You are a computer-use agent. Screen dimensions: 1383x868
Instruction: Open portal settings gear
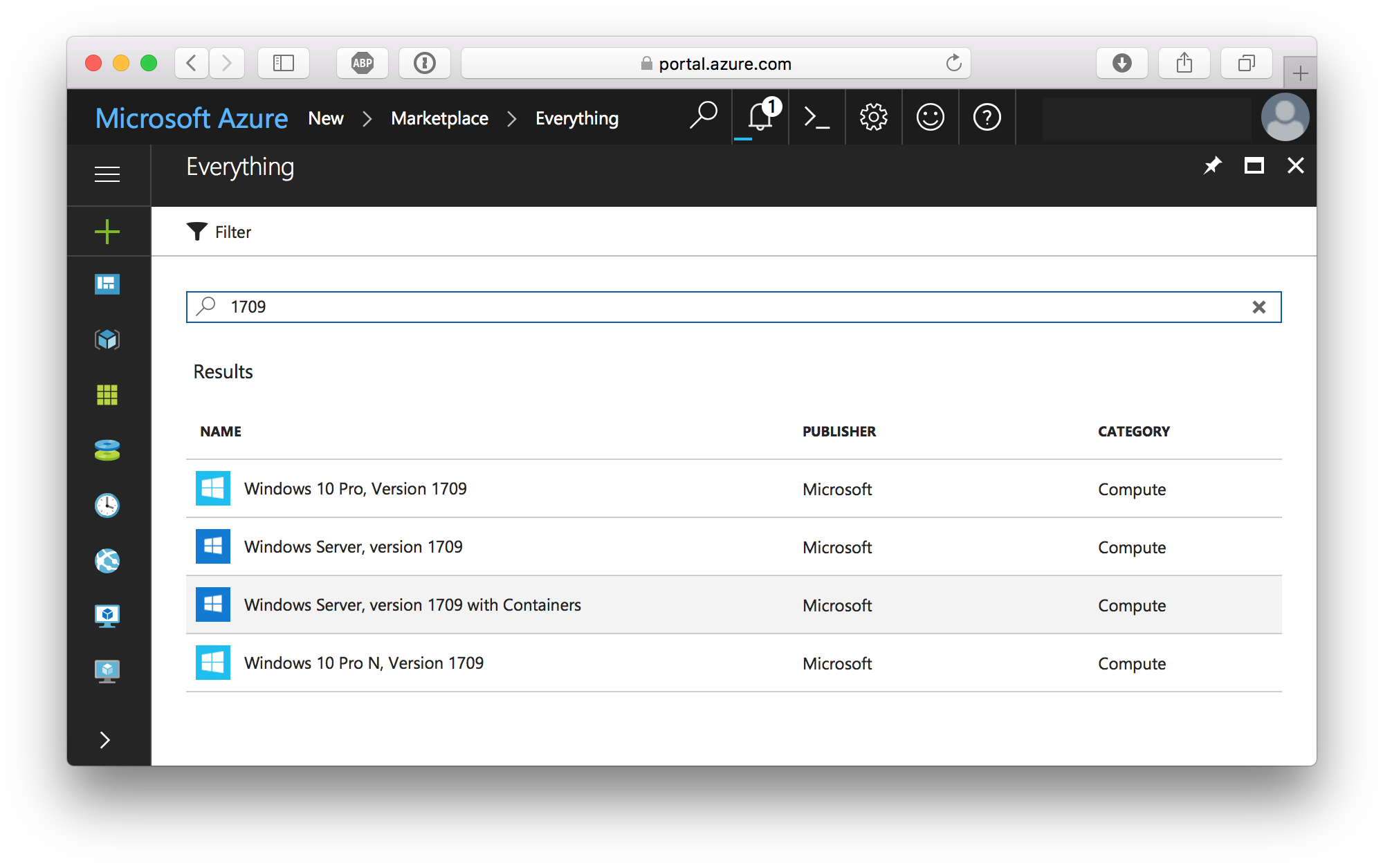point(873,117)
